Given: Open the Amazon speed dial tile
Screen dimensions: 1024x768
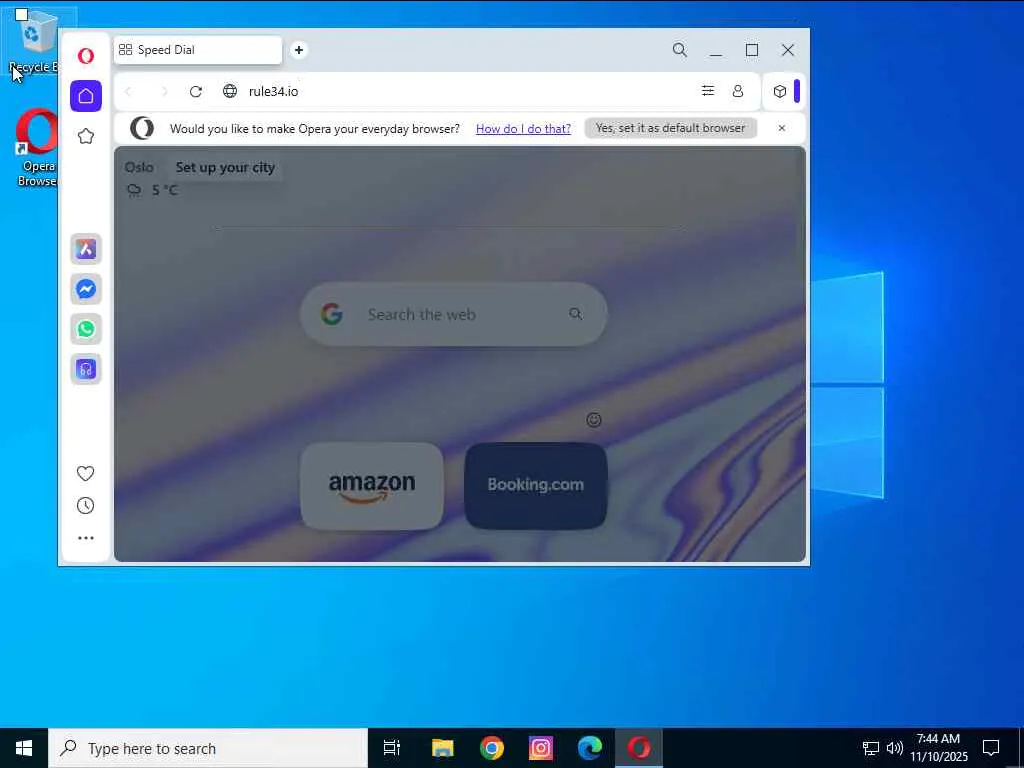Looking at the screenshot, I should (372, 486).
